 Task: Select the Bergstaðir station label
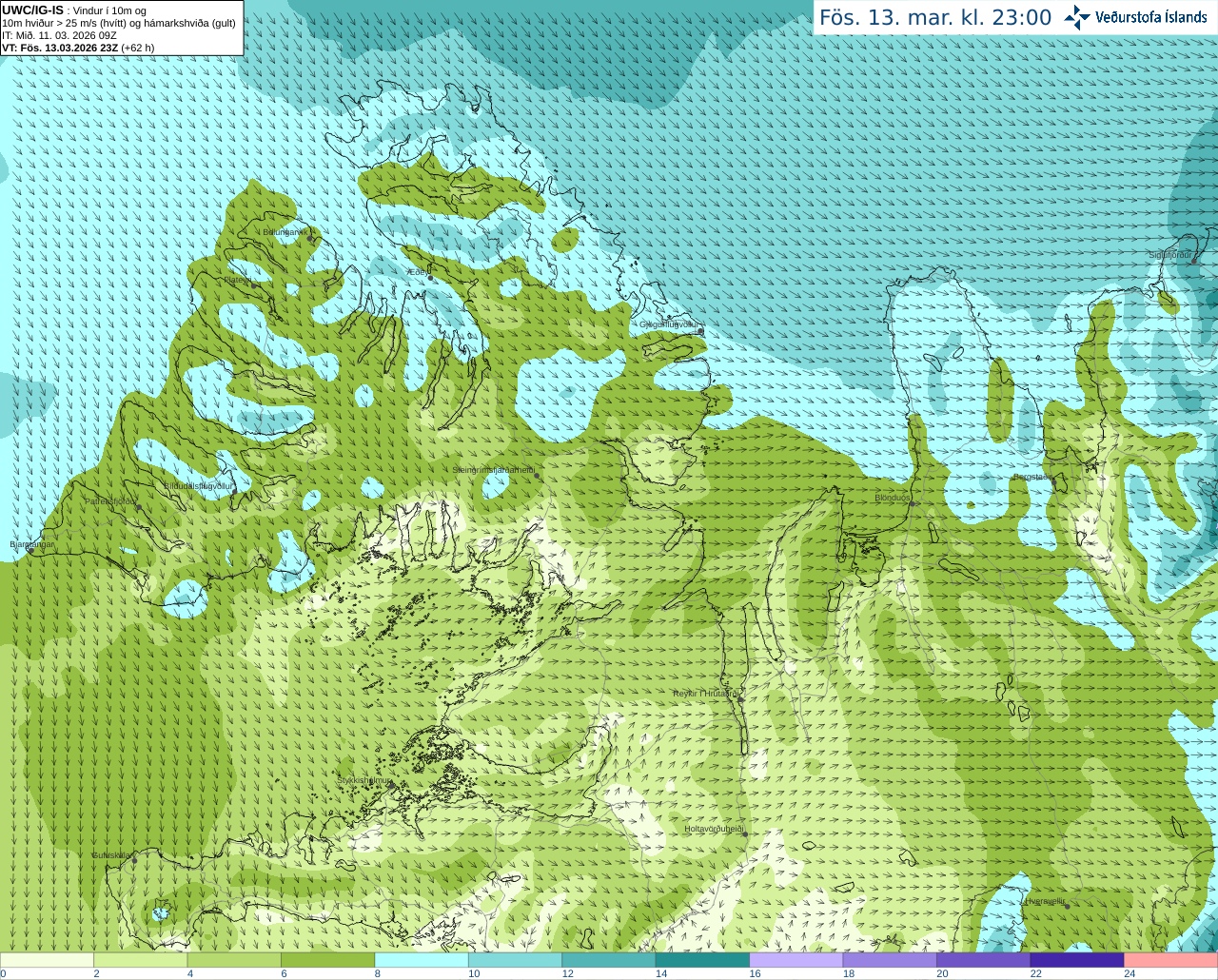tap(1032, 477)
